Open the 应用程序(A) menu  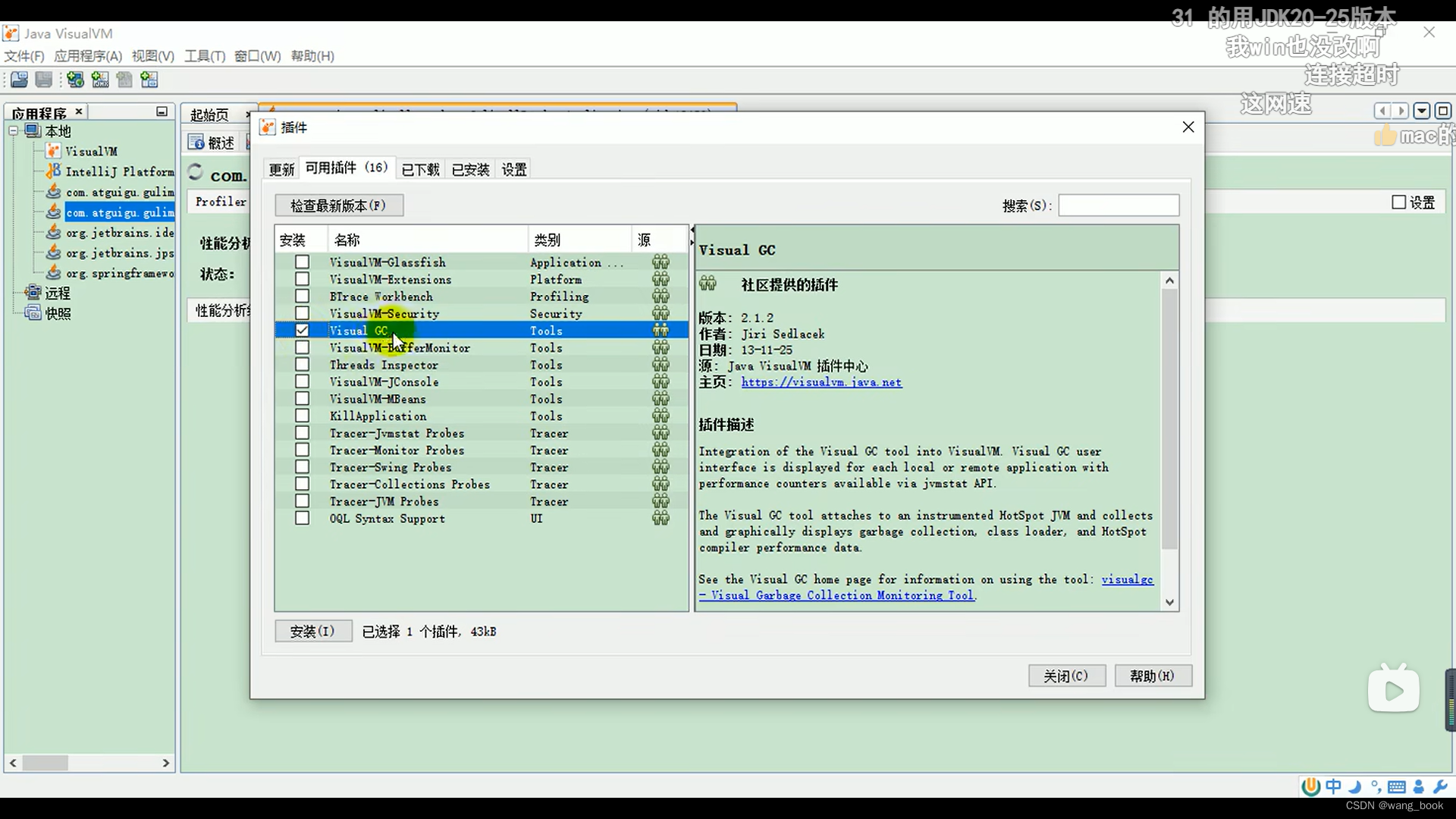[x=88, y=56]
